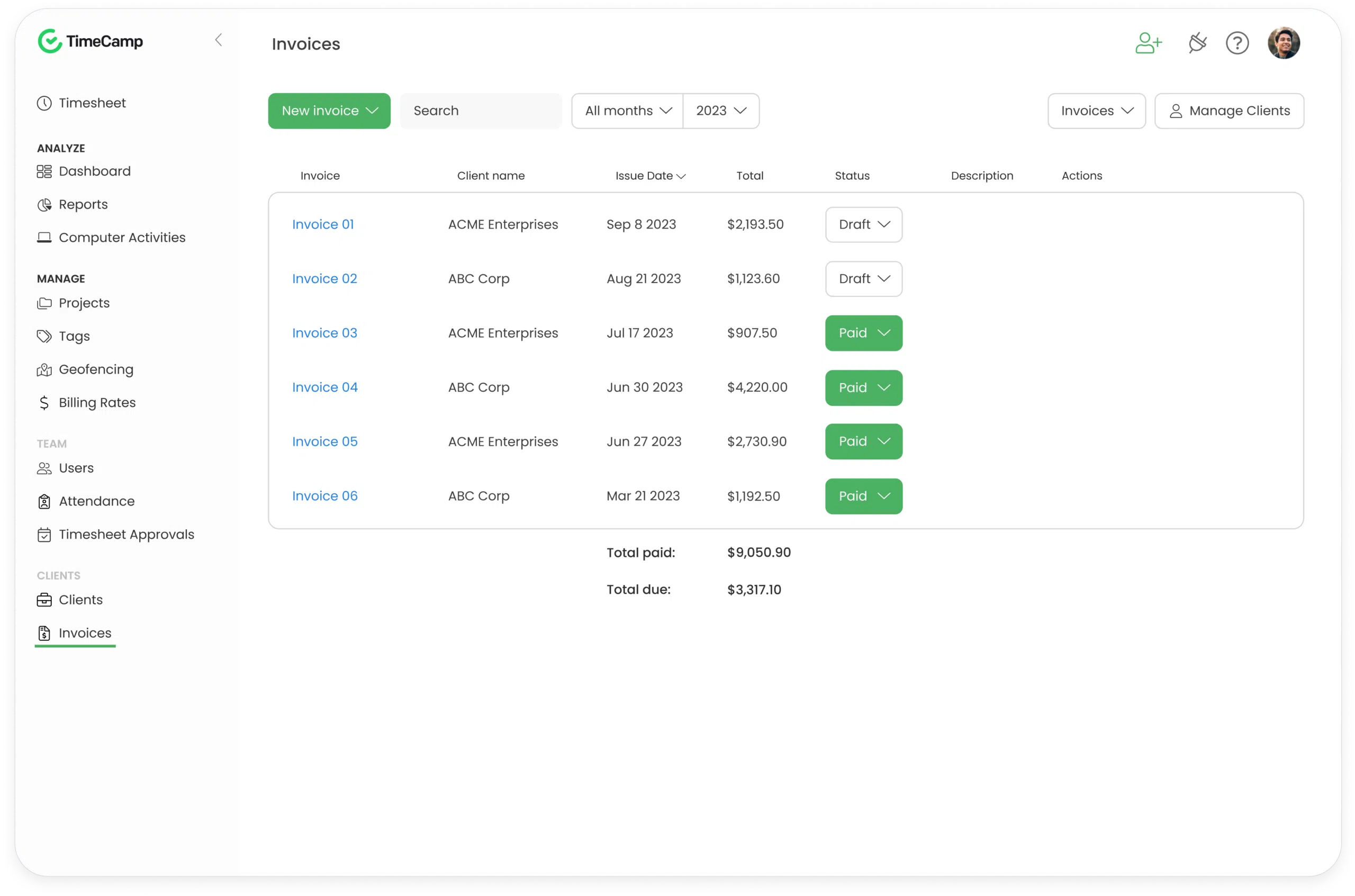Click the Clients briefcase icon

coord(44,600)
